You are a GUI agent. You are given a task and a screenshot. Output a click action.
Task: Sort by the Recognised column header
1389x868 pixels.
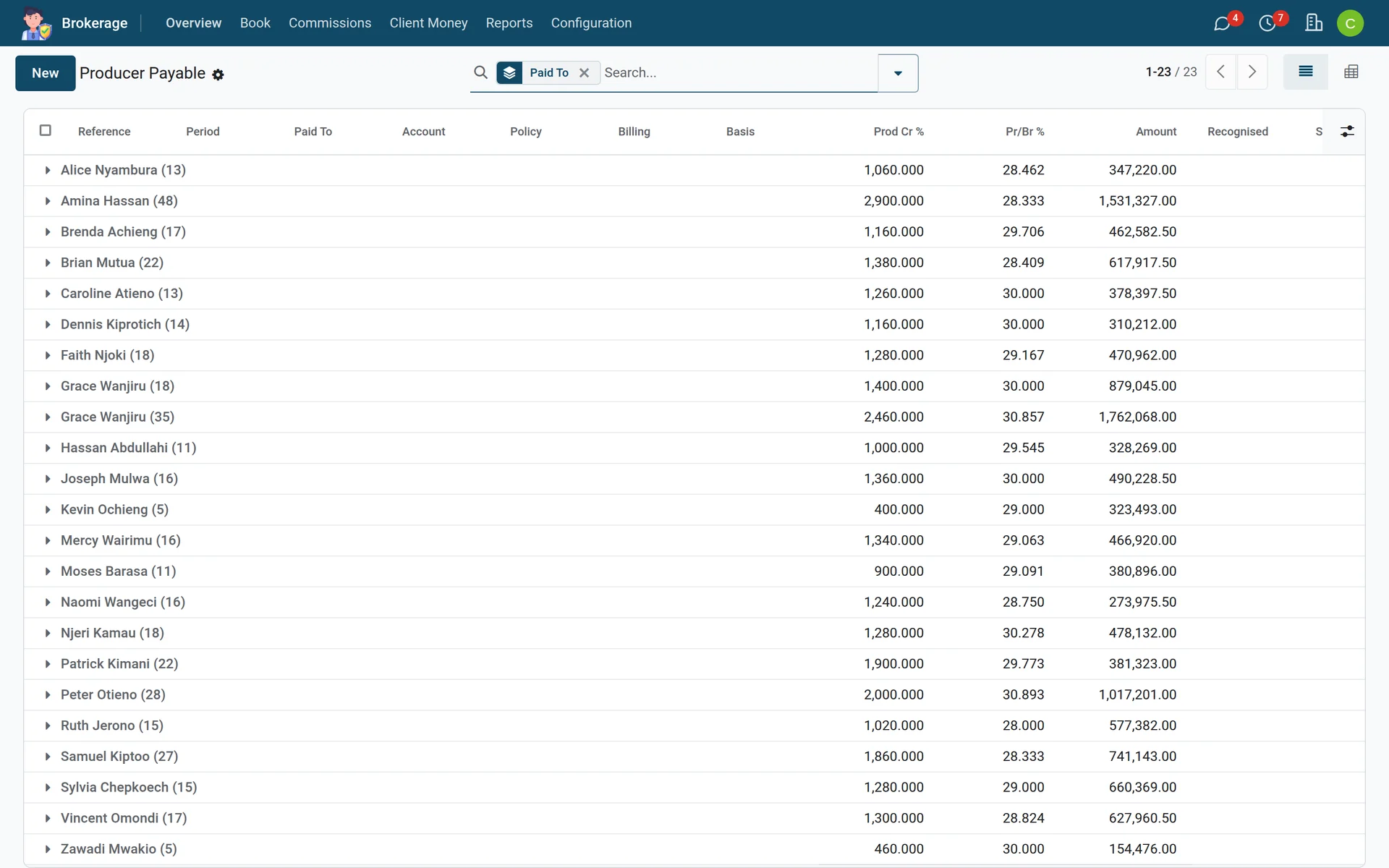(1238, 132)
